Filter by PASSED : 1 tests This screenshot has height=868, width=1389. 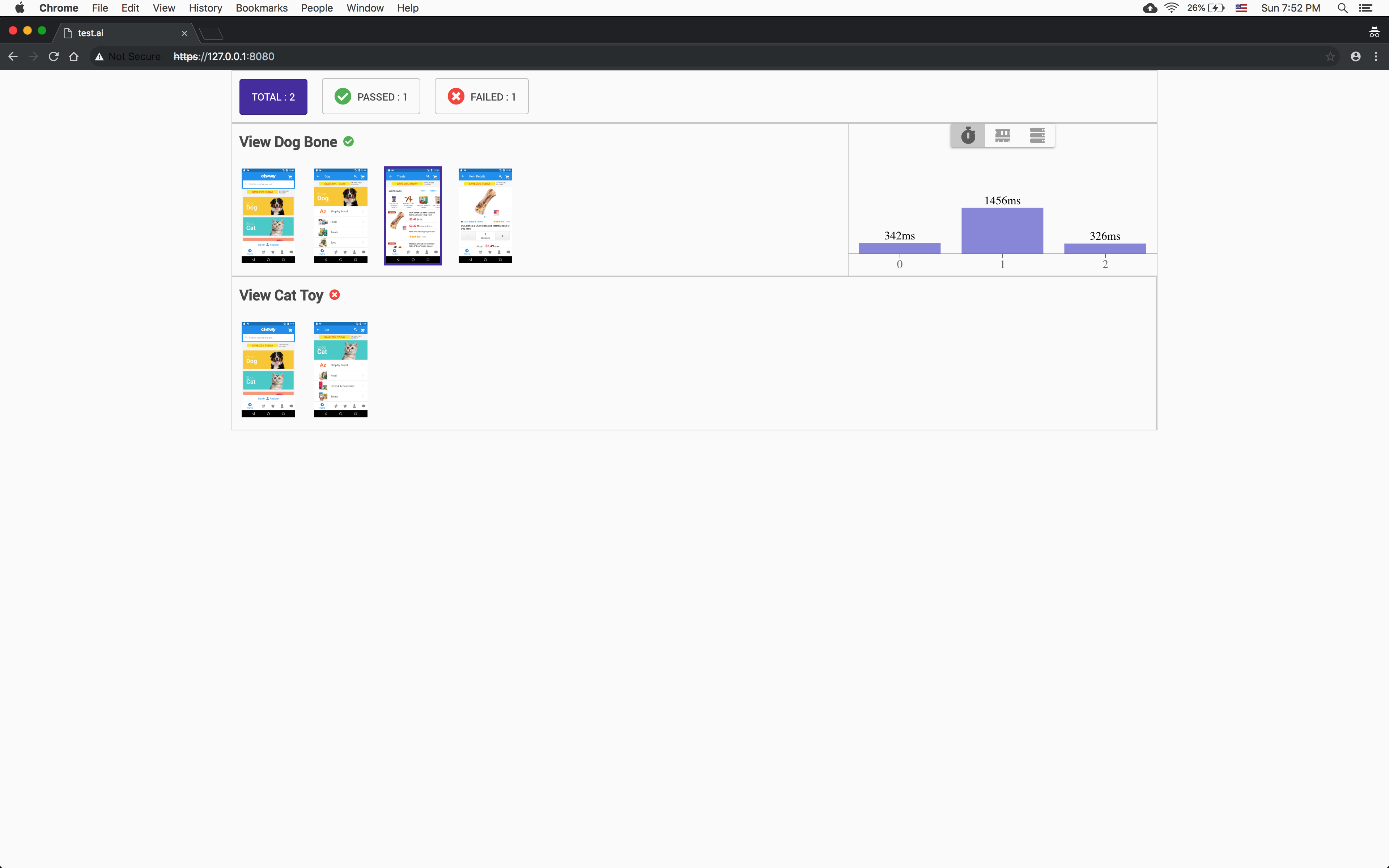click(x=371, y=97)
